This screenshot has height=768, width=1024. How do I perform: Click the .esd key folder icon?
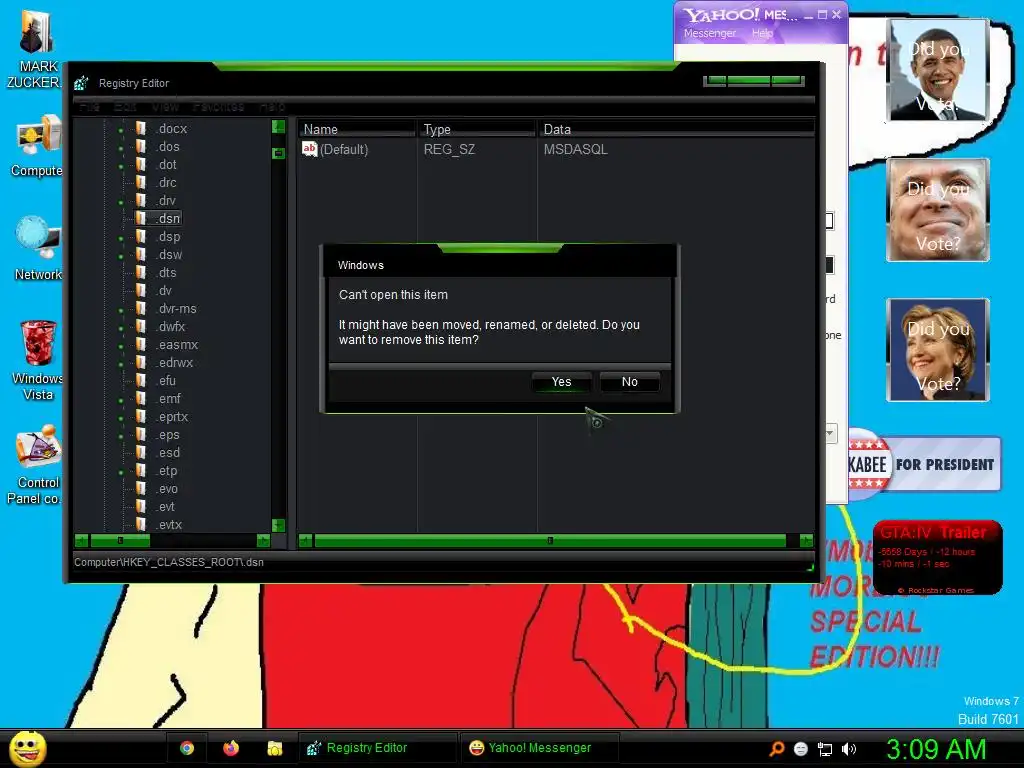tap(141, 452)
